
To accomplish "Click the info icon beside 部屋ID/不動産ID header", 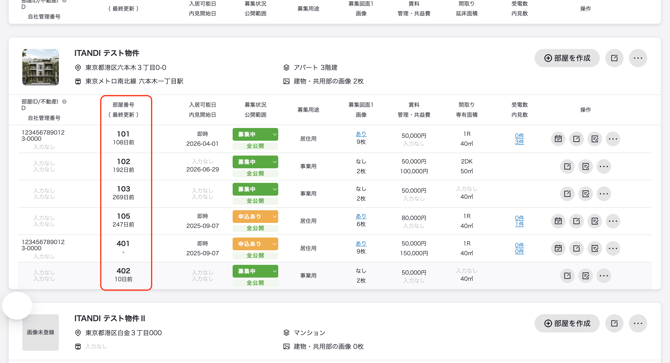I will [64, 102].
